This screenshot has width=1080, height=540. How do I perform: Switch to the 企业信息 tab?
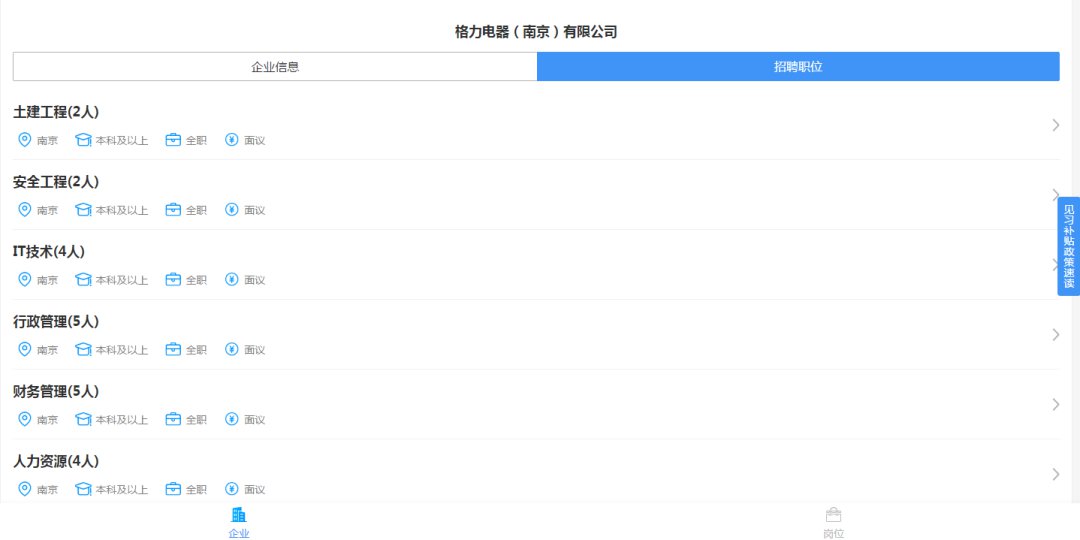point(275,67)
